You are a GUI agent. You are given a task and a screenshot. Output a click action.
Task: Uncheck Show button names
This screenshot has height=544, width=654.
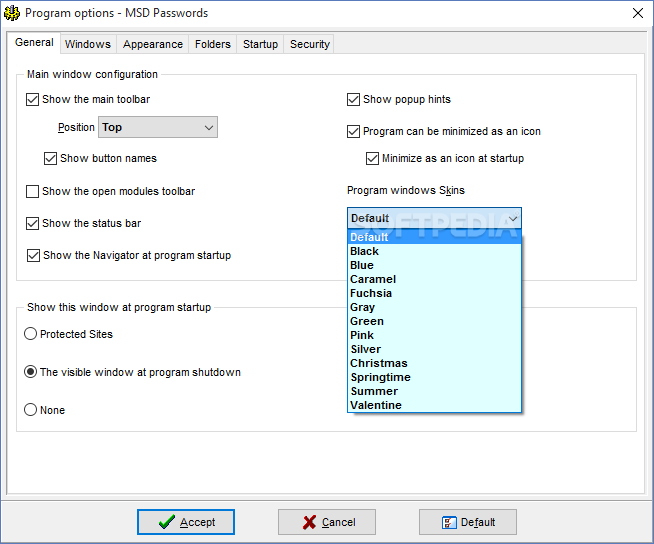[x=50, y=159]
